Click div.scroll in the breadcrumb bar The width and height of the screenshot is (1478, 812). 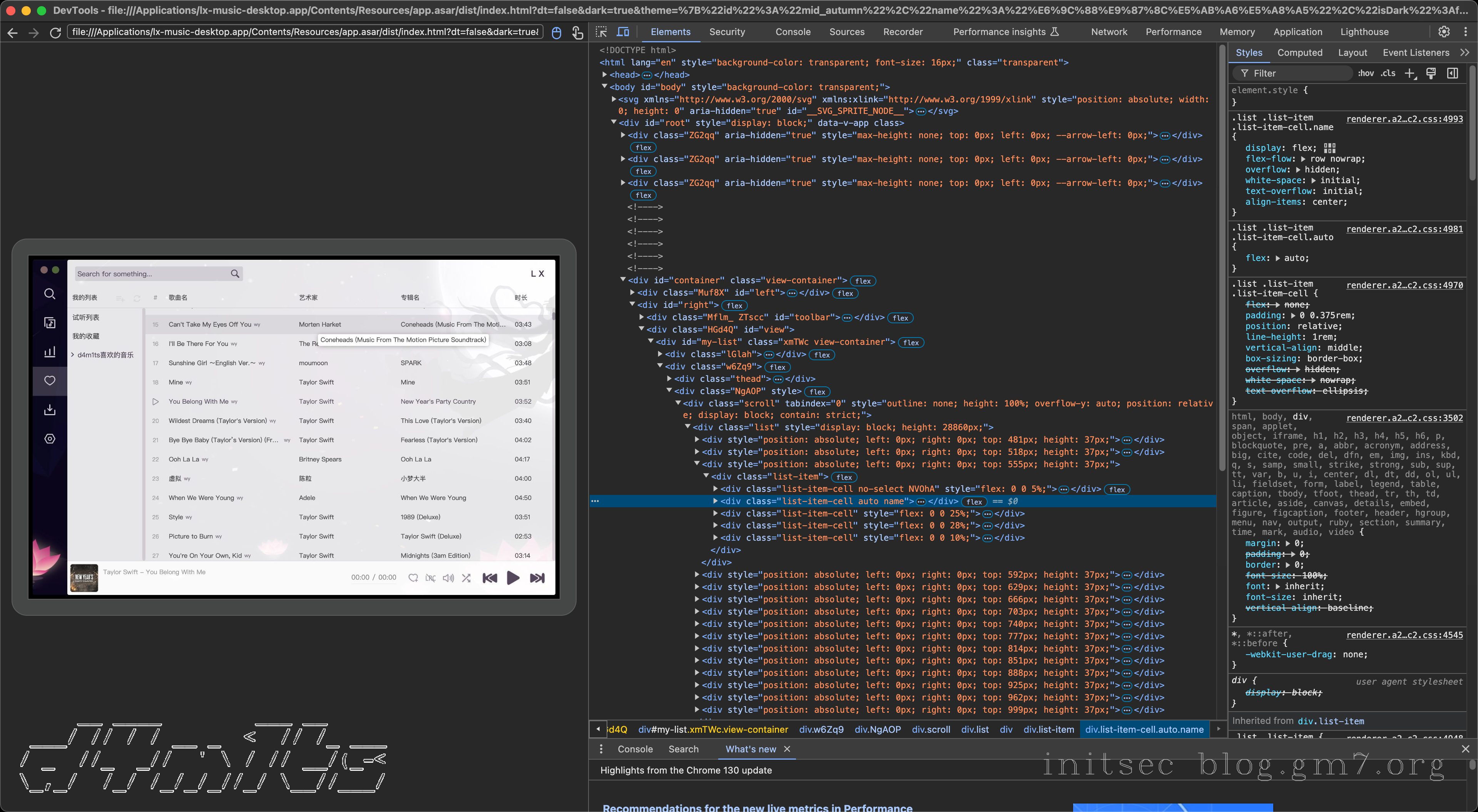(x=931, y=729)
